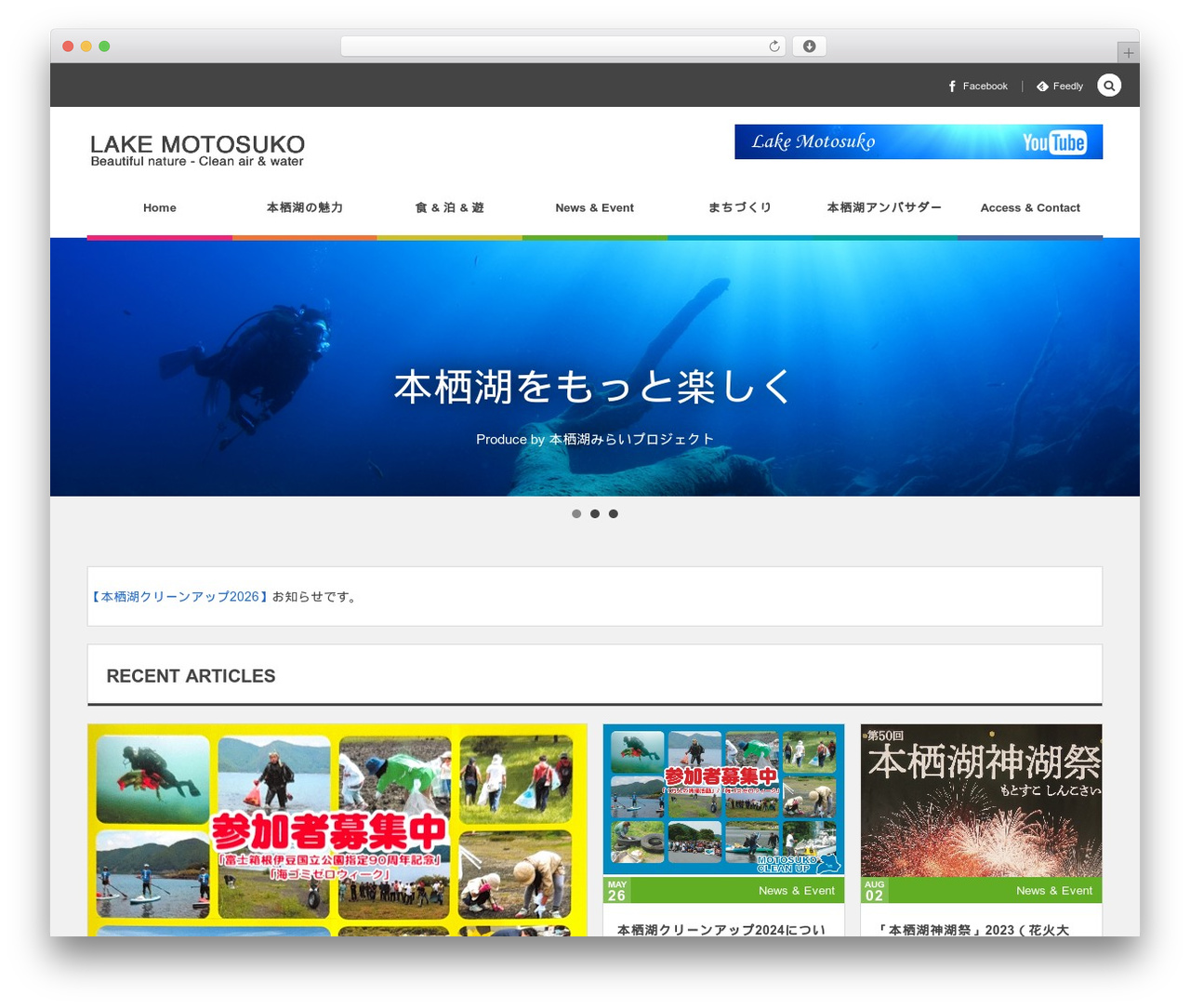Viewport: 1190px width, 1008px height.
Task: Open the 本栖湖神湖祭 2023 article title
Action: (x=972, y=929)
